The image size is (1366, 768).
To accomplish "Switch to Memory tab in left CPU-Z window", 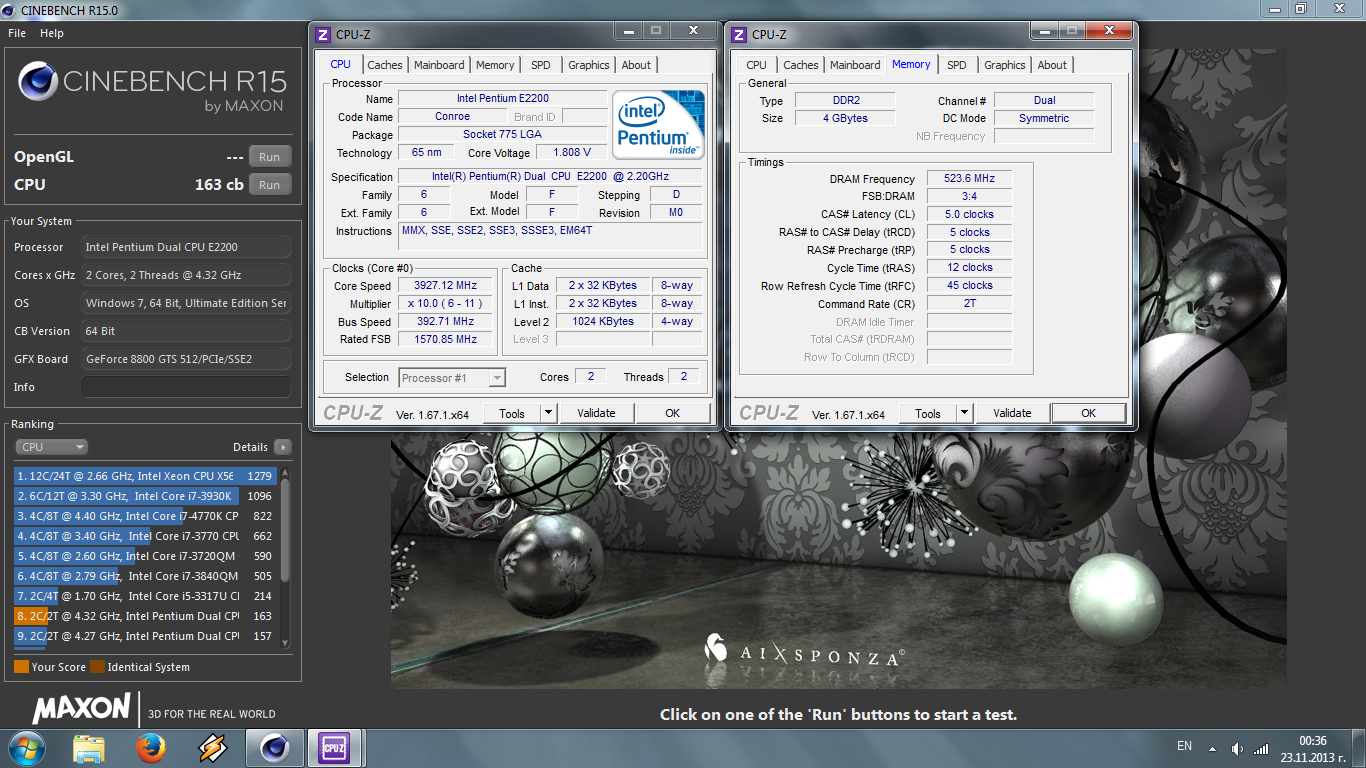I will (x=495, y=65).
